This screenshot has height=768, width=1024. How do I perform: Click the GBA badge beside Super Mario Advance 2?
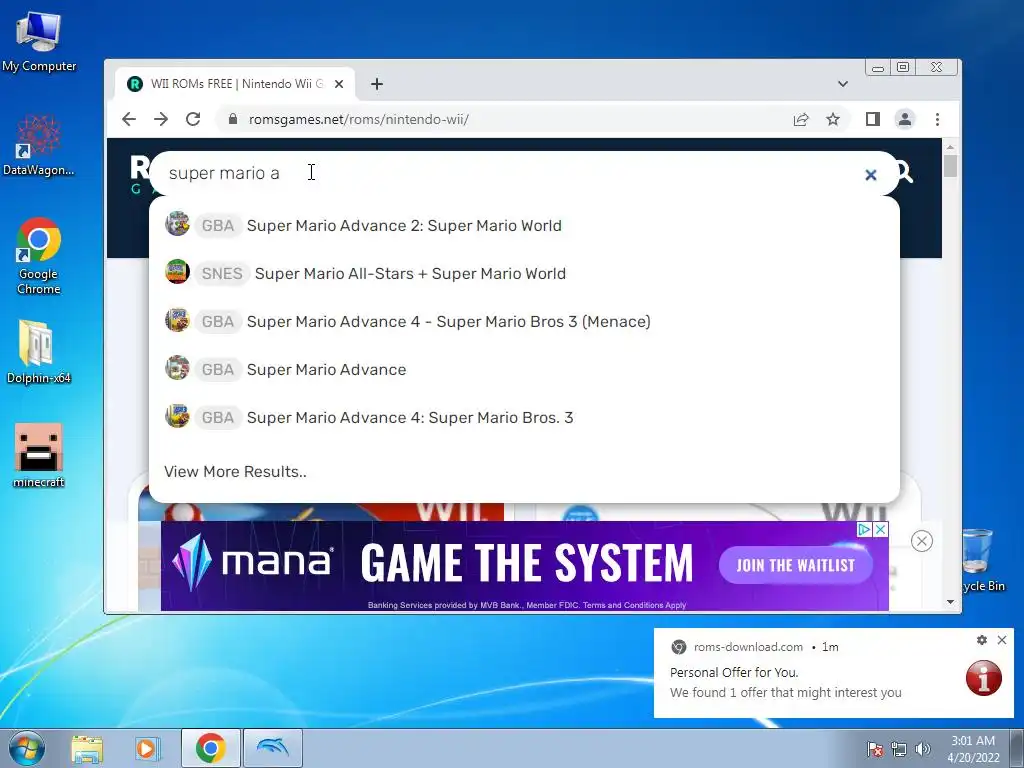pos(218,225)
